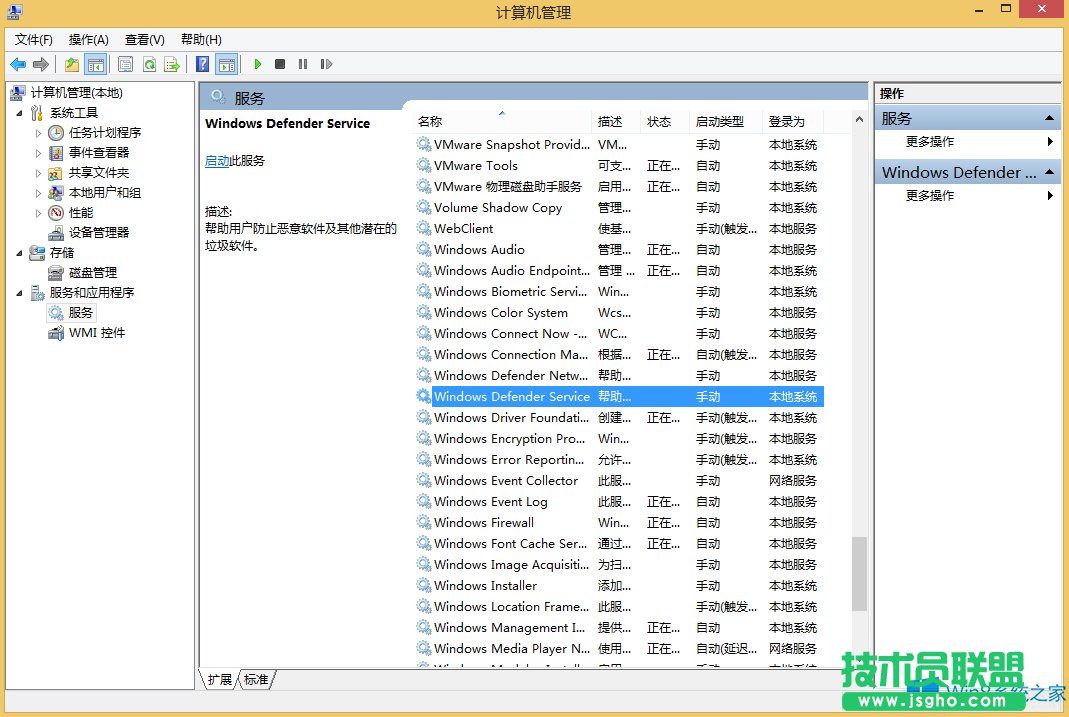Expand the 系统工具 tree node

[22, 112]
